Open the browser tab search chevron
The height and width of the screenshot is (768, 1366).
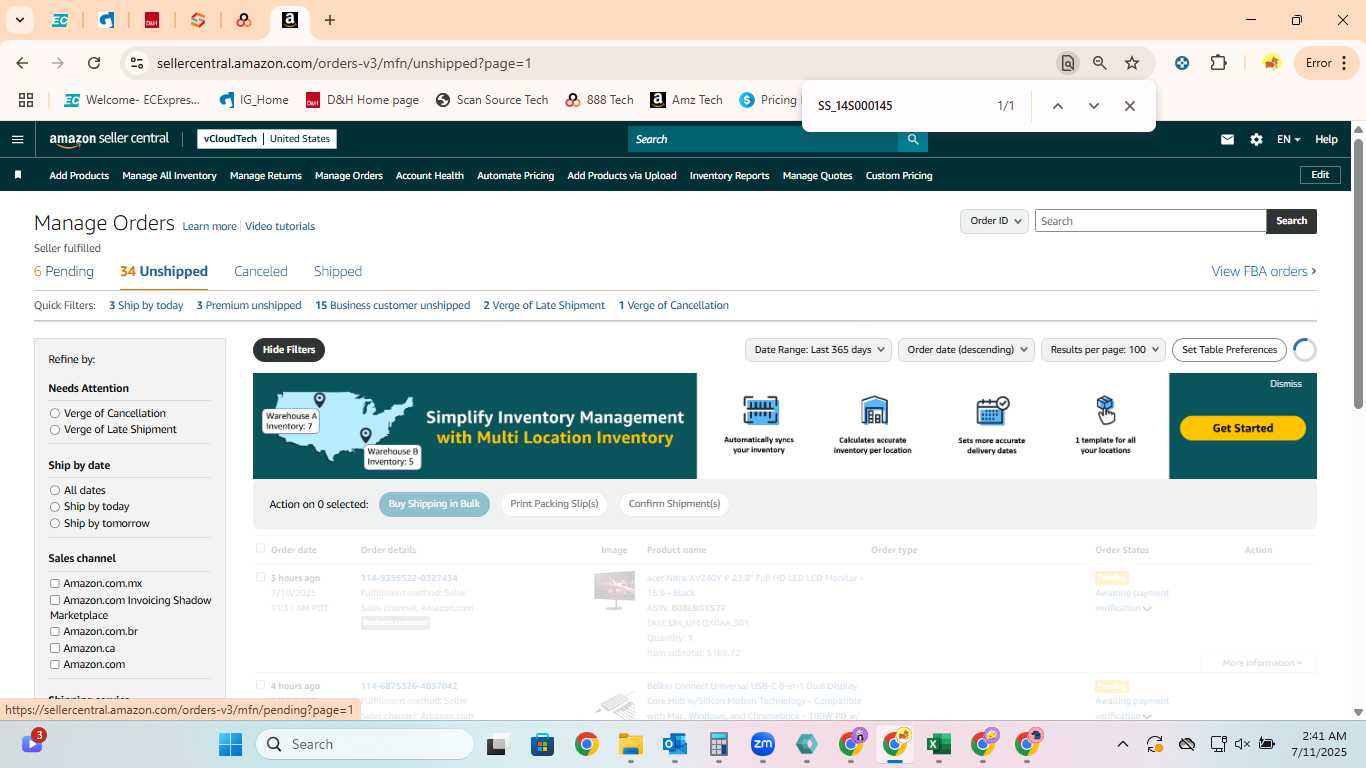click(19, 20)
